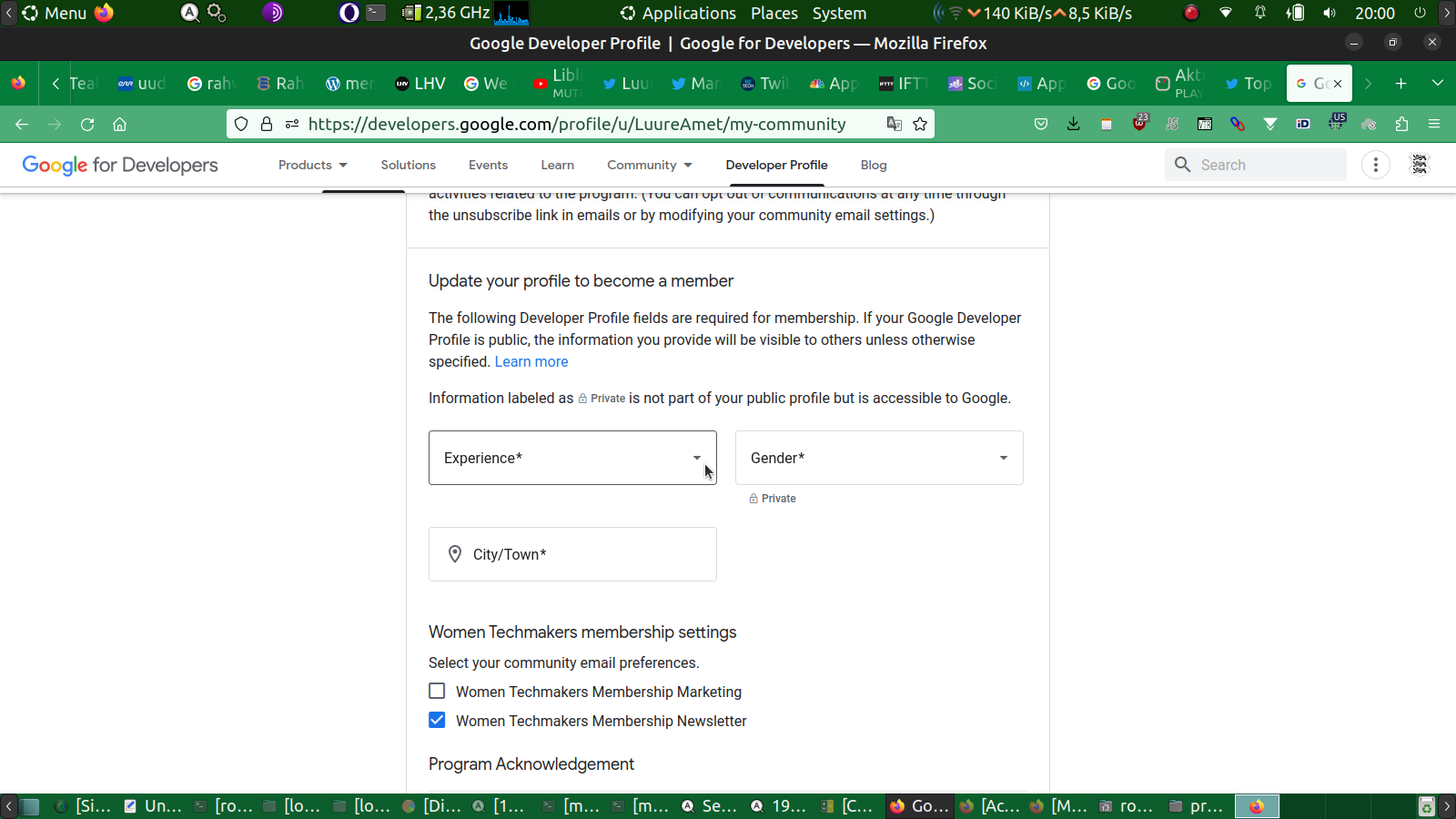Click the Program Acknowledgement heading
This screenshot has height=819, width=1456.
click(531, 764)
